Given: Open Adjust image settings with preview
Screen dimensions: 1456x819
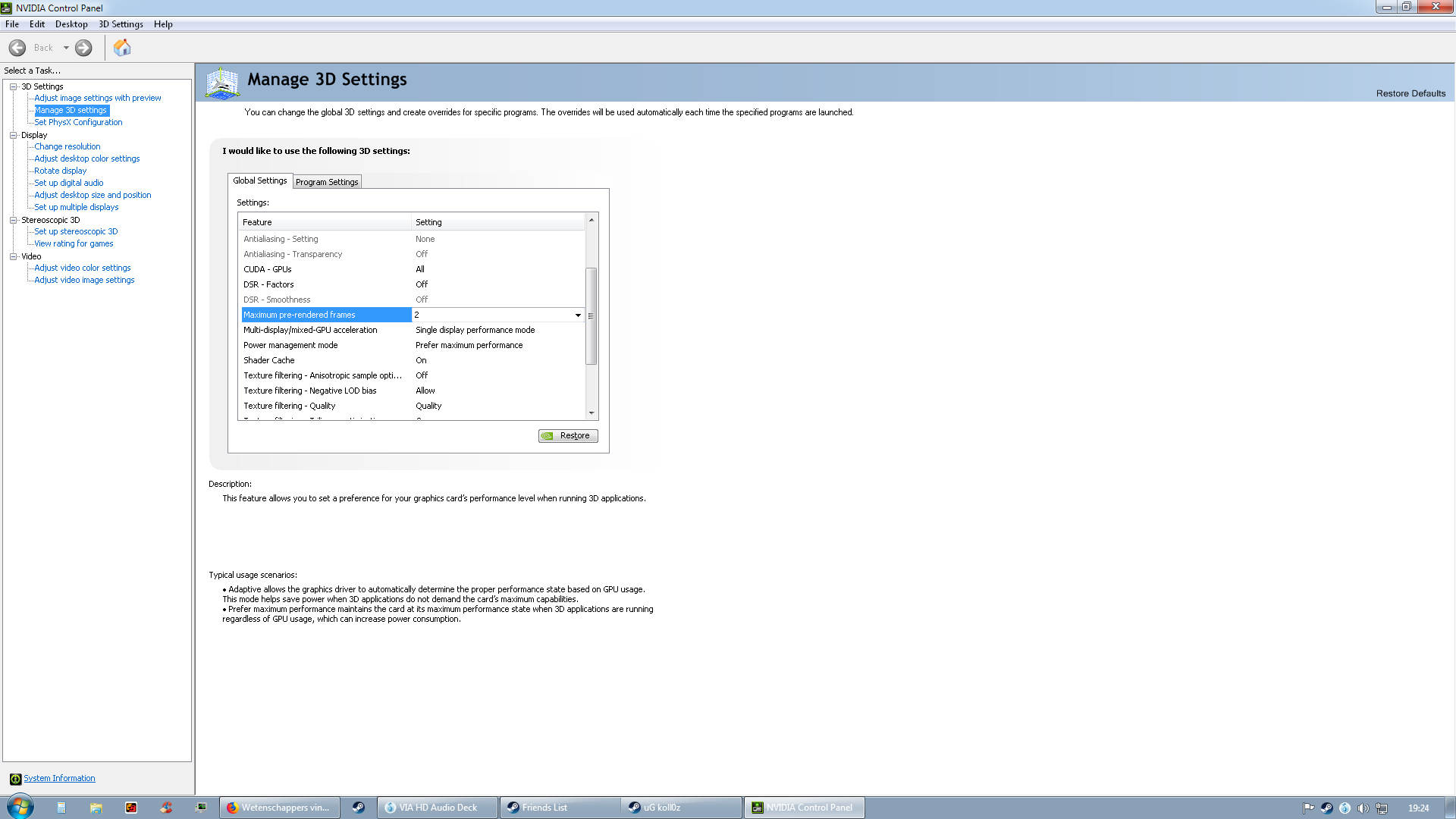Looking at the screenshot, I should (97, 98).
